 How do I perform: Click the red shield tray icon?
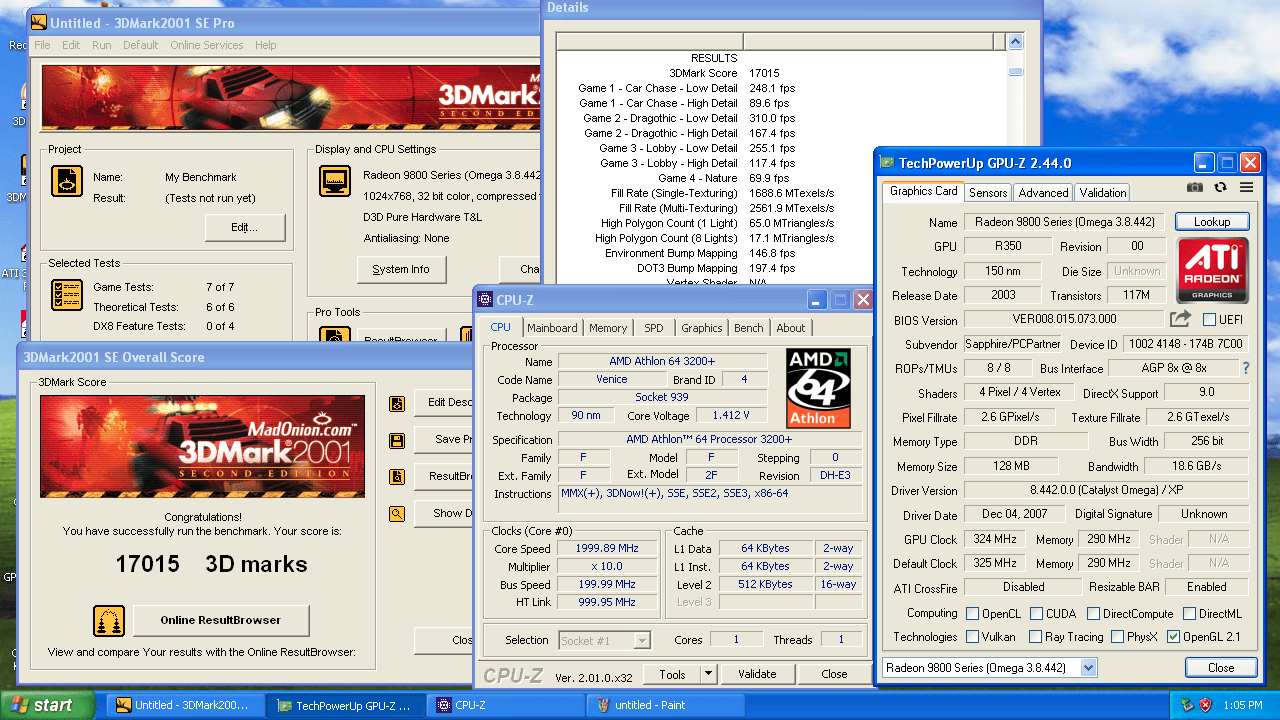[x=1207, y=705]
